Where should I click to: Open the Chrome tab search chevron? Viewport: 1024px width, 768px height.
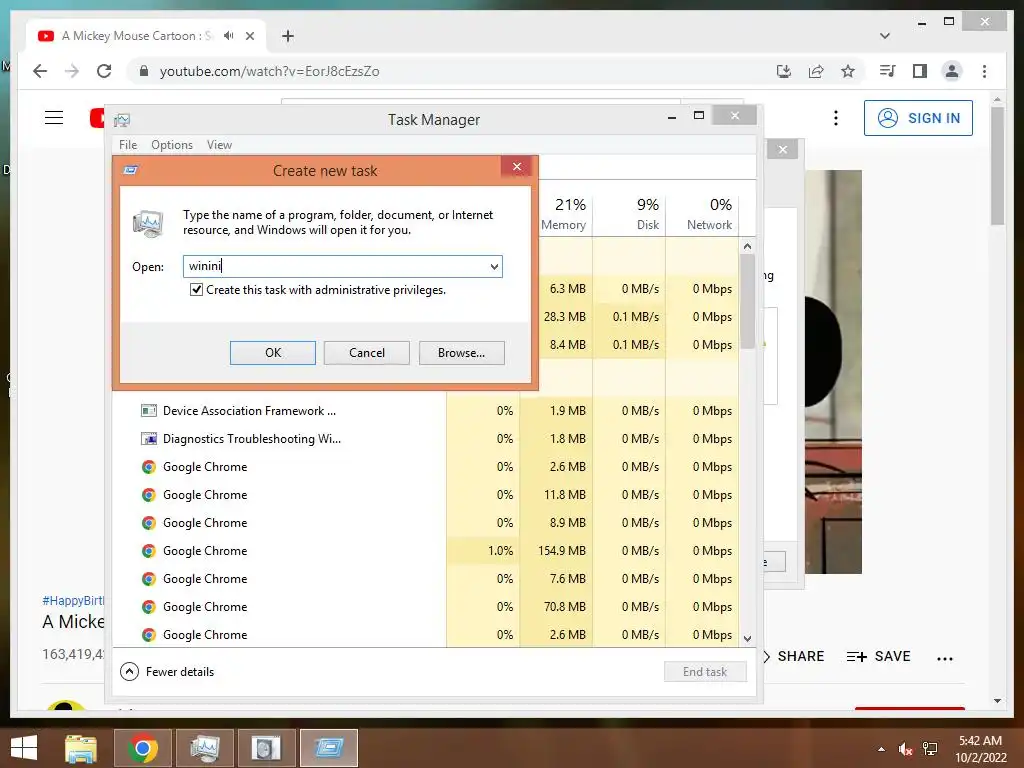(885, 36)
